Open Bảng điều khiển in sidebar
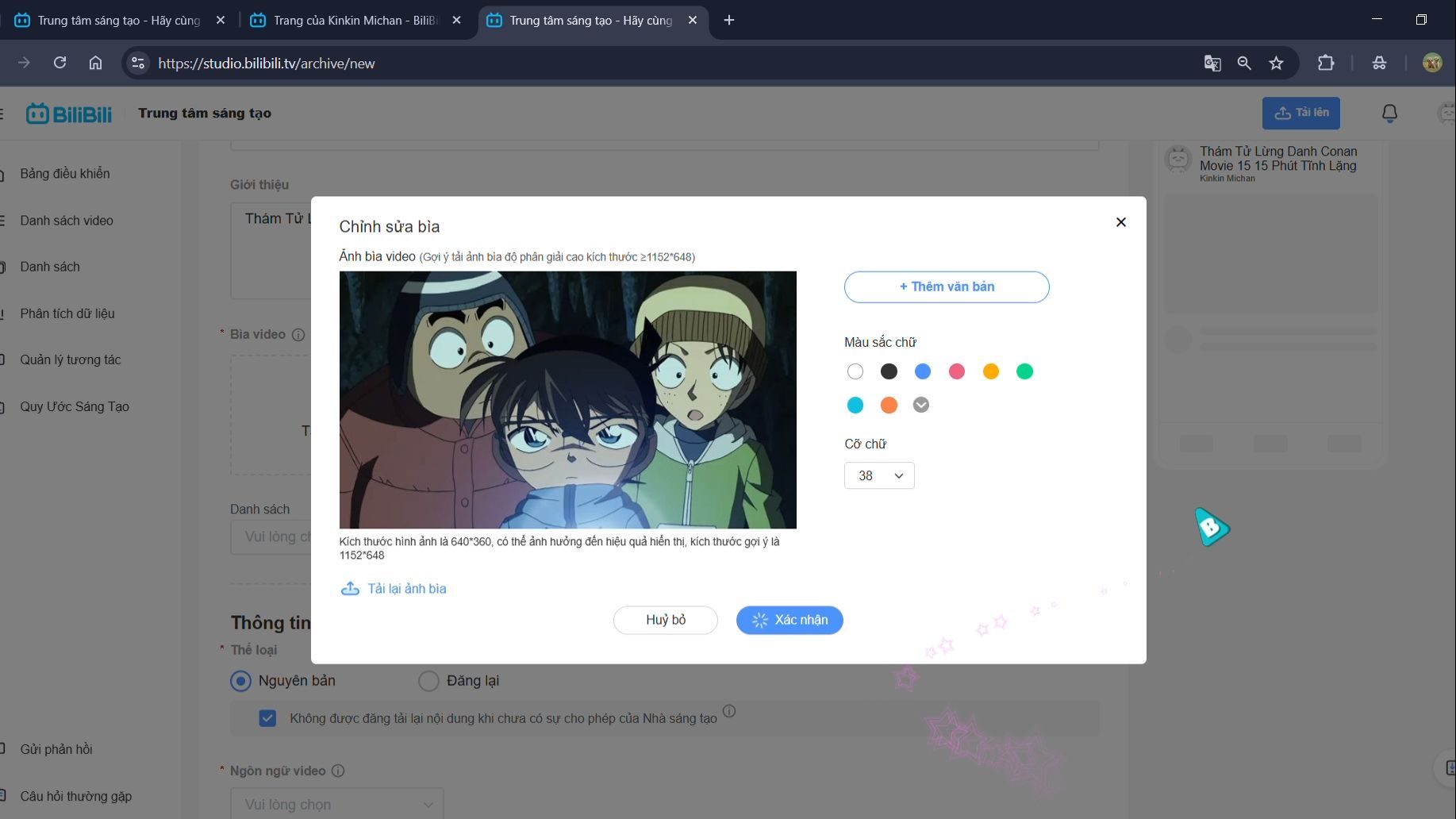 [x=65, y=174]
